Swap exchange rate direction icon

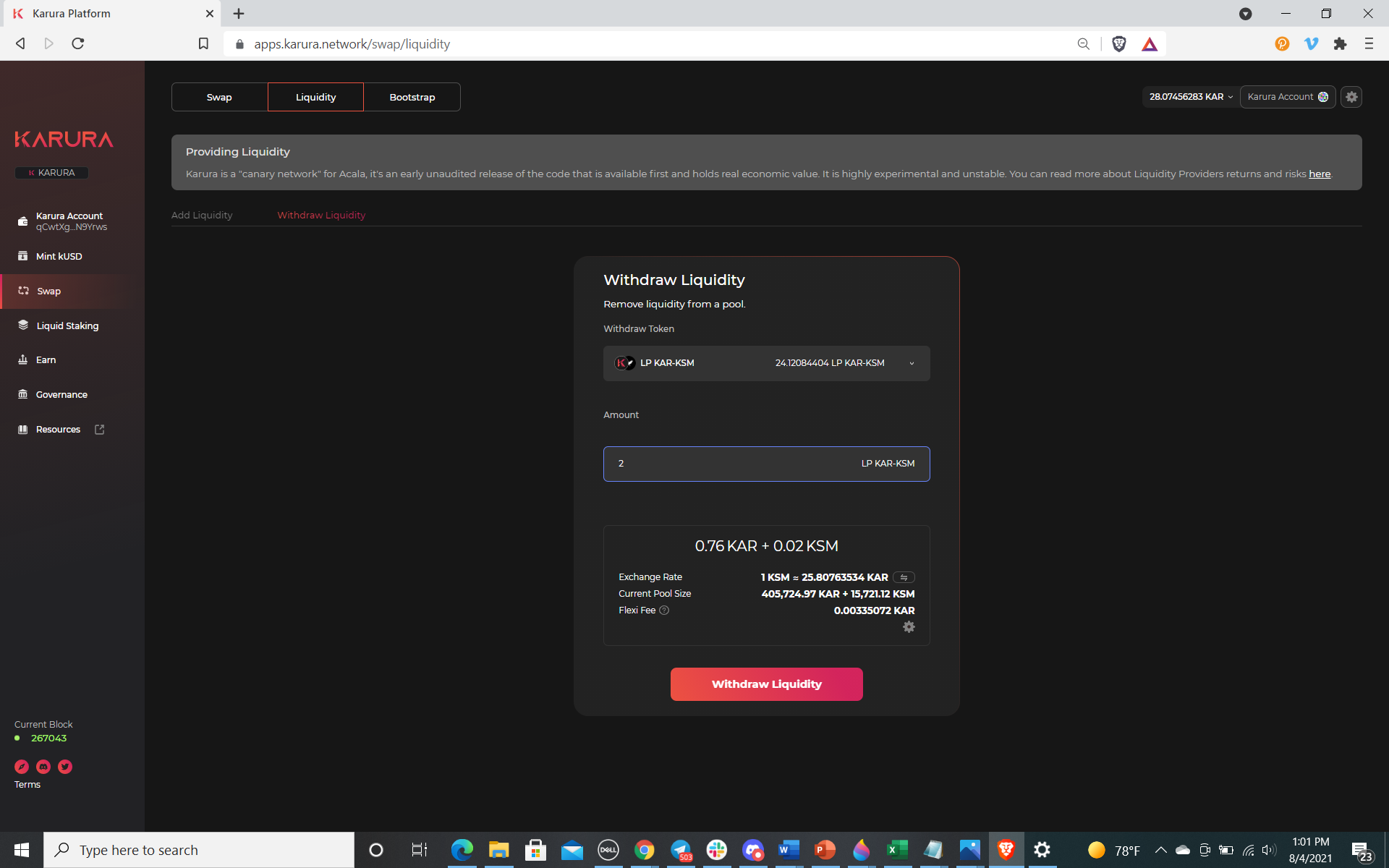904,577
